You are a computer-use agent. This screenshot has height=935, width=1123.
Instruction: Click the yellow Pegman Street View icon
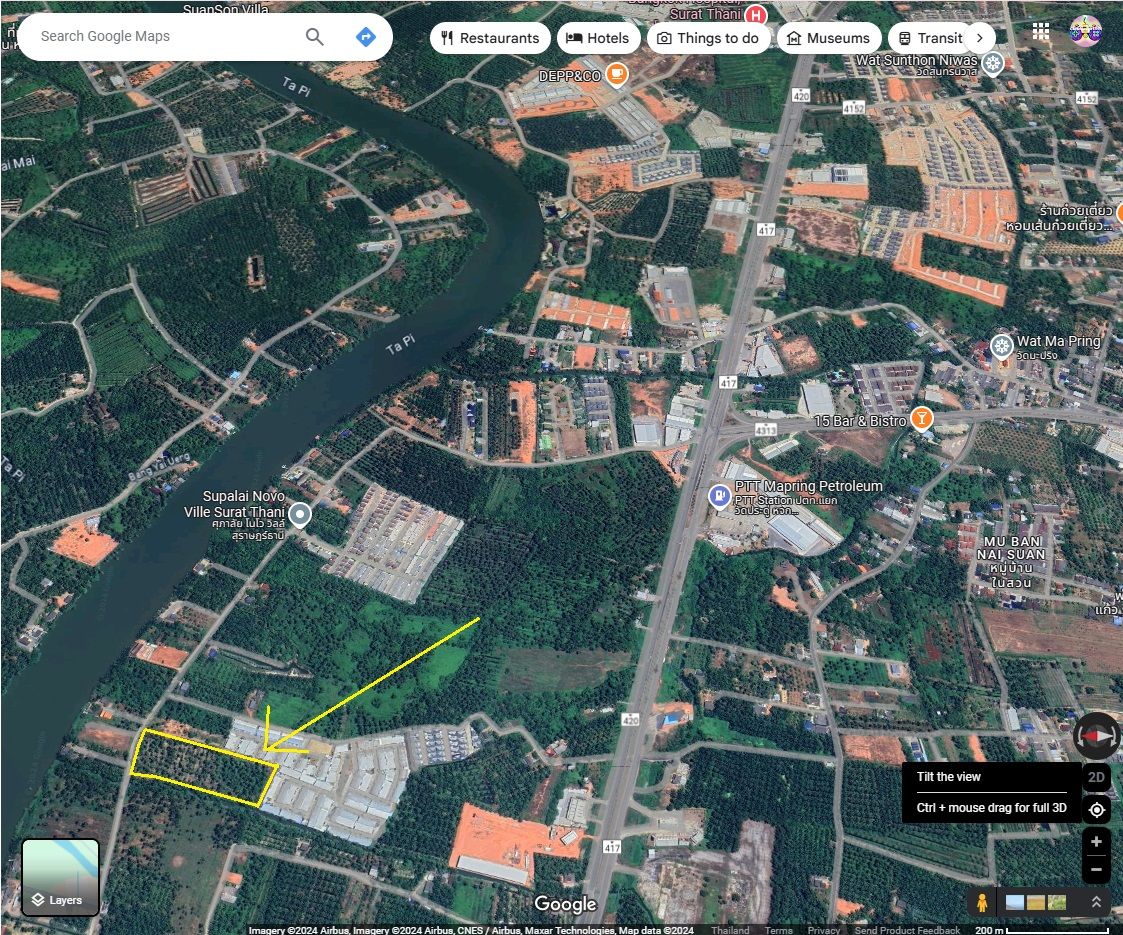point(982,902)
